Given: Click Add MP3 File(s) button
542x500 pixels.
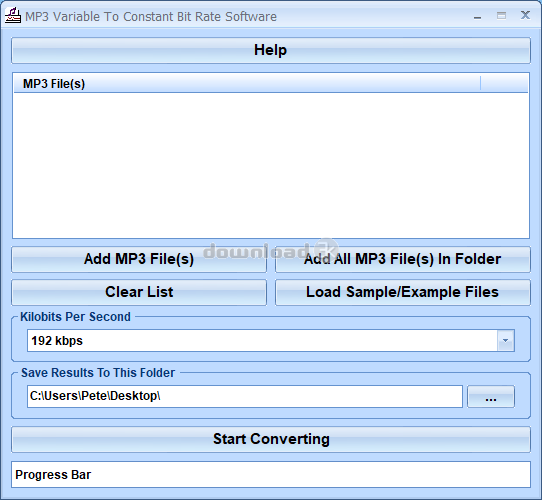Looking at the screenshot, I should click(x=139, y=259).
